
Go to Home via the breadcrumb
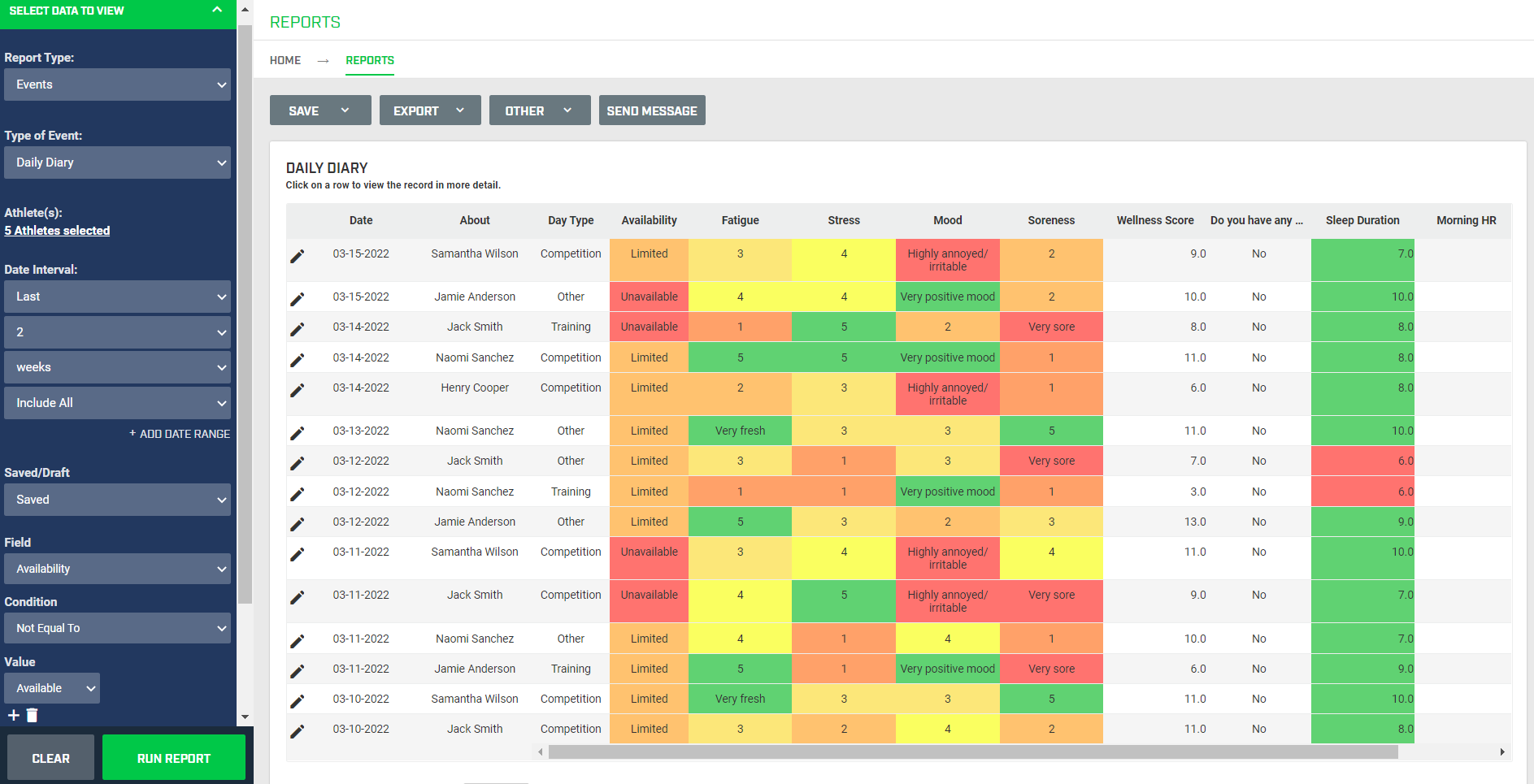tap(285, 60)
